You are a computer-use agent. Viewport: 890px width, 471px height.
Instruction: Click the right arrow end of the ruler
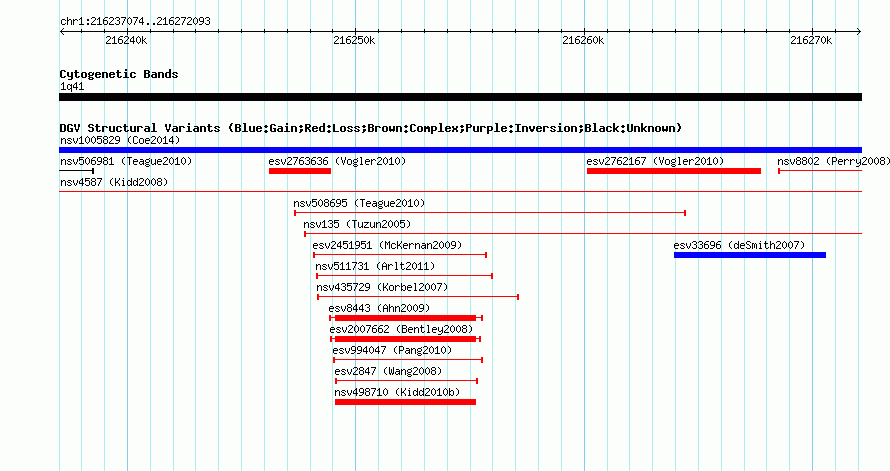[859, 32]
